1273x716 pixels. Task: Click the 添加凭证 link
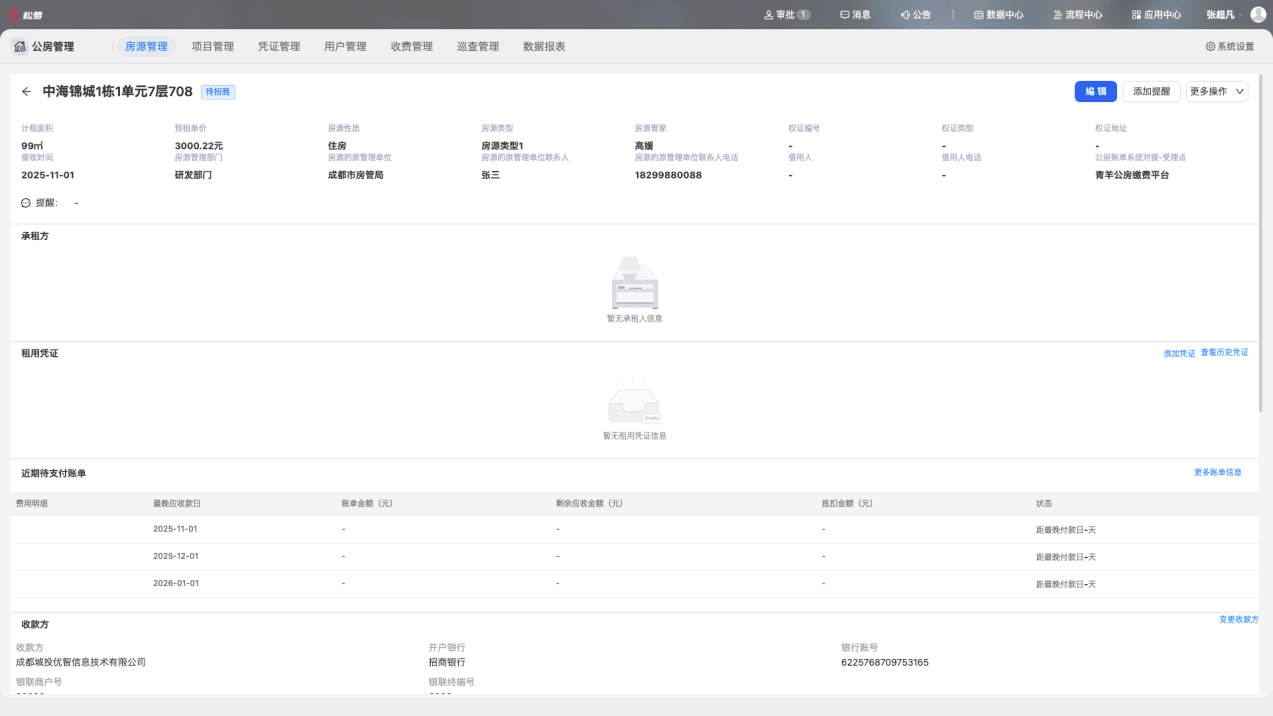[x=1179, y=353]
